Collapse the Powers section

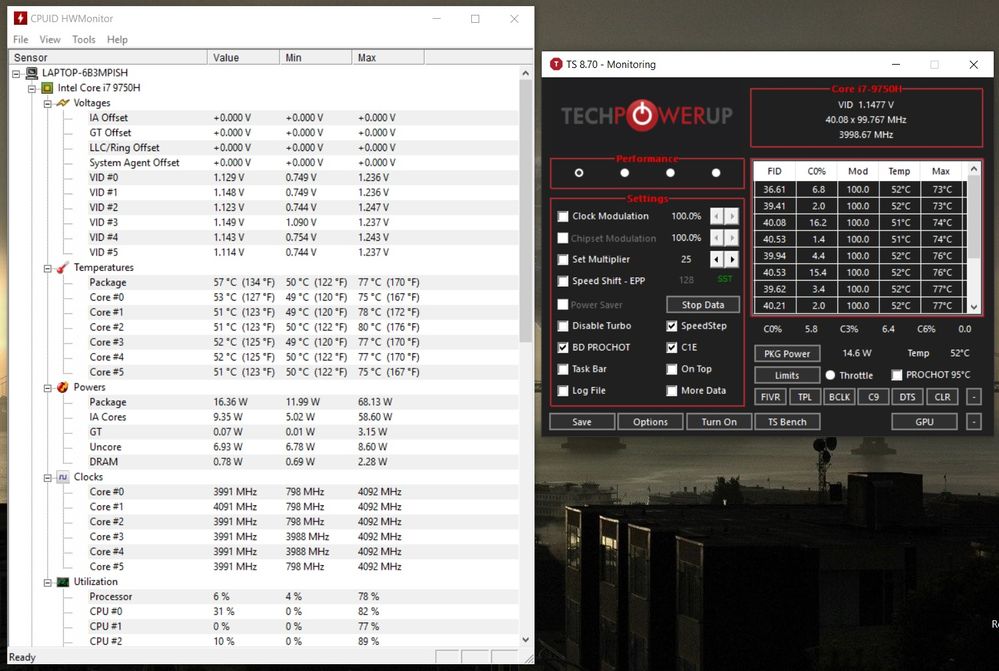pos(47,388)
